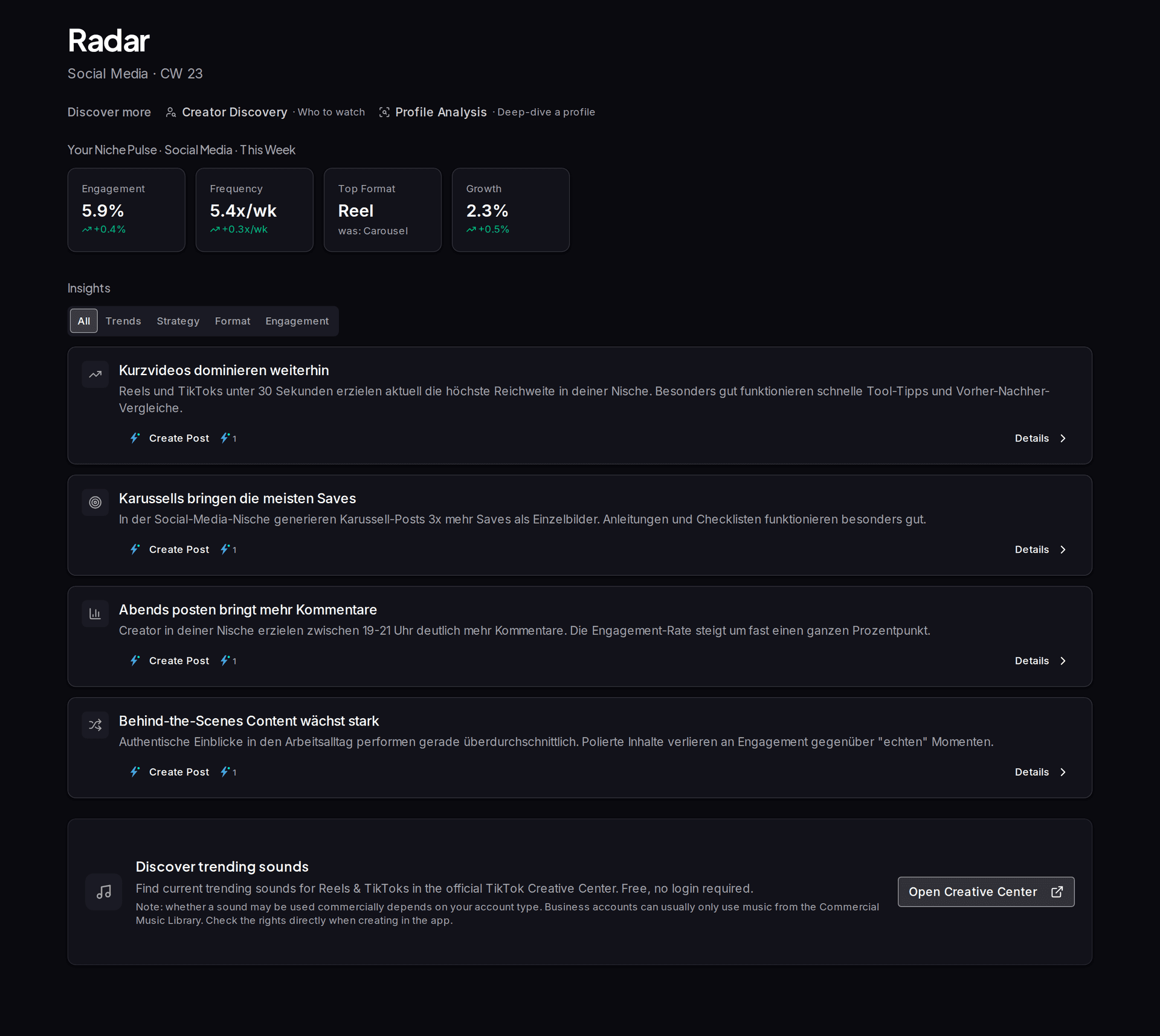Click the Growth trend arrow +0.5%
The width and height of the screenshot is (1160, 1036).
coord(471,230)
